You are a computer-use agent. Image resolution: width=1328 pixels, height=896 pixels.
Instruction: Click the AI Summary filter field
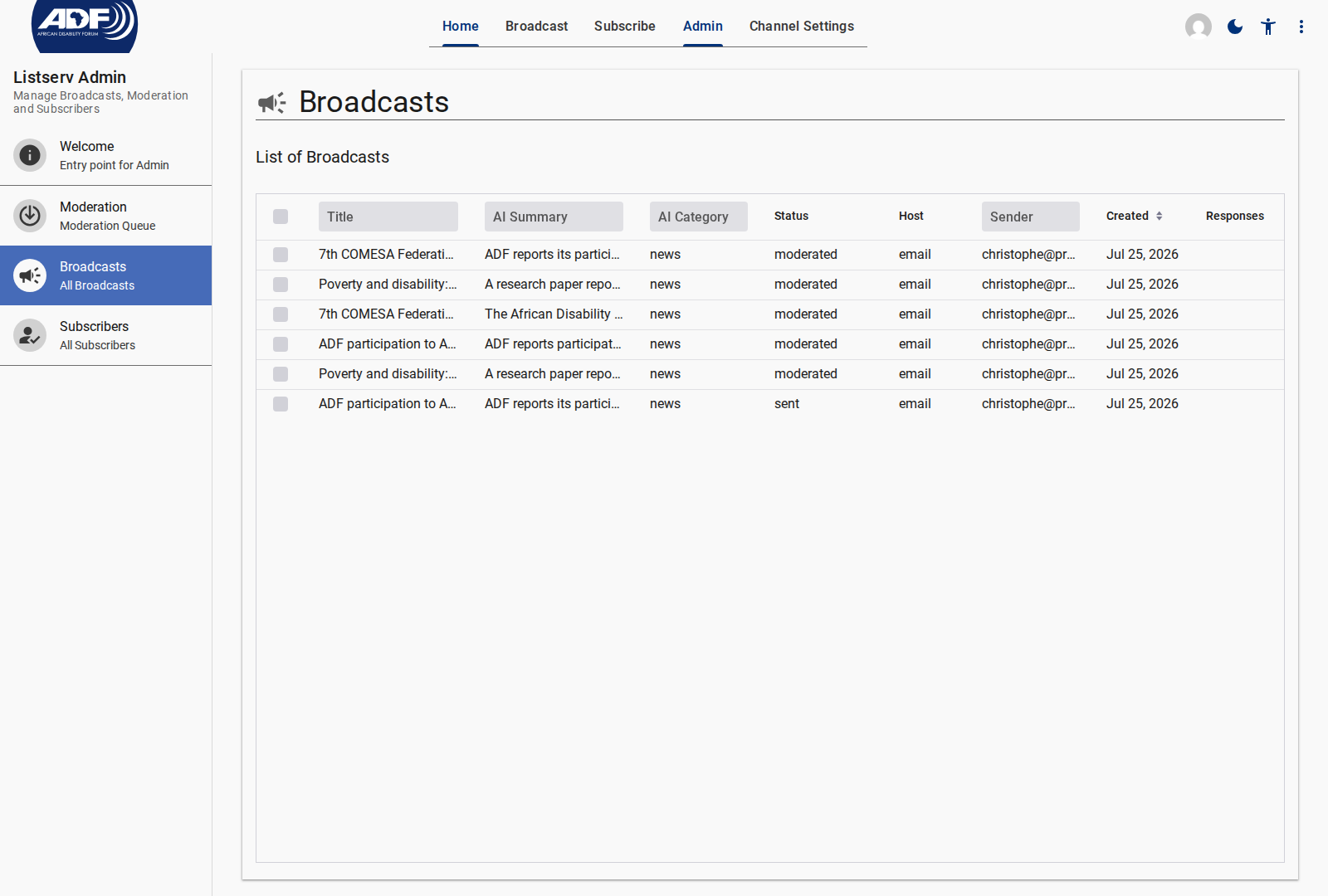tap(554, 217)
